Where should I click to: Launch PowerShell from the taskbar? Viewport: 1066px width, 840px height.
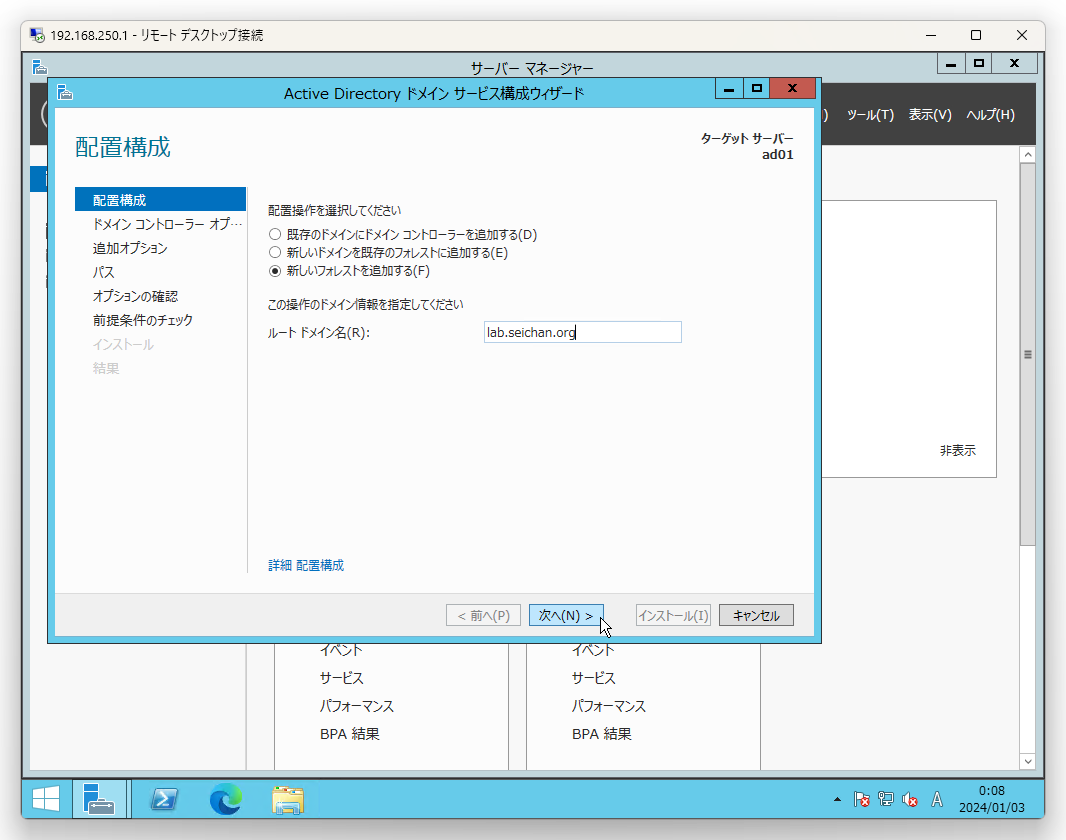164,799
